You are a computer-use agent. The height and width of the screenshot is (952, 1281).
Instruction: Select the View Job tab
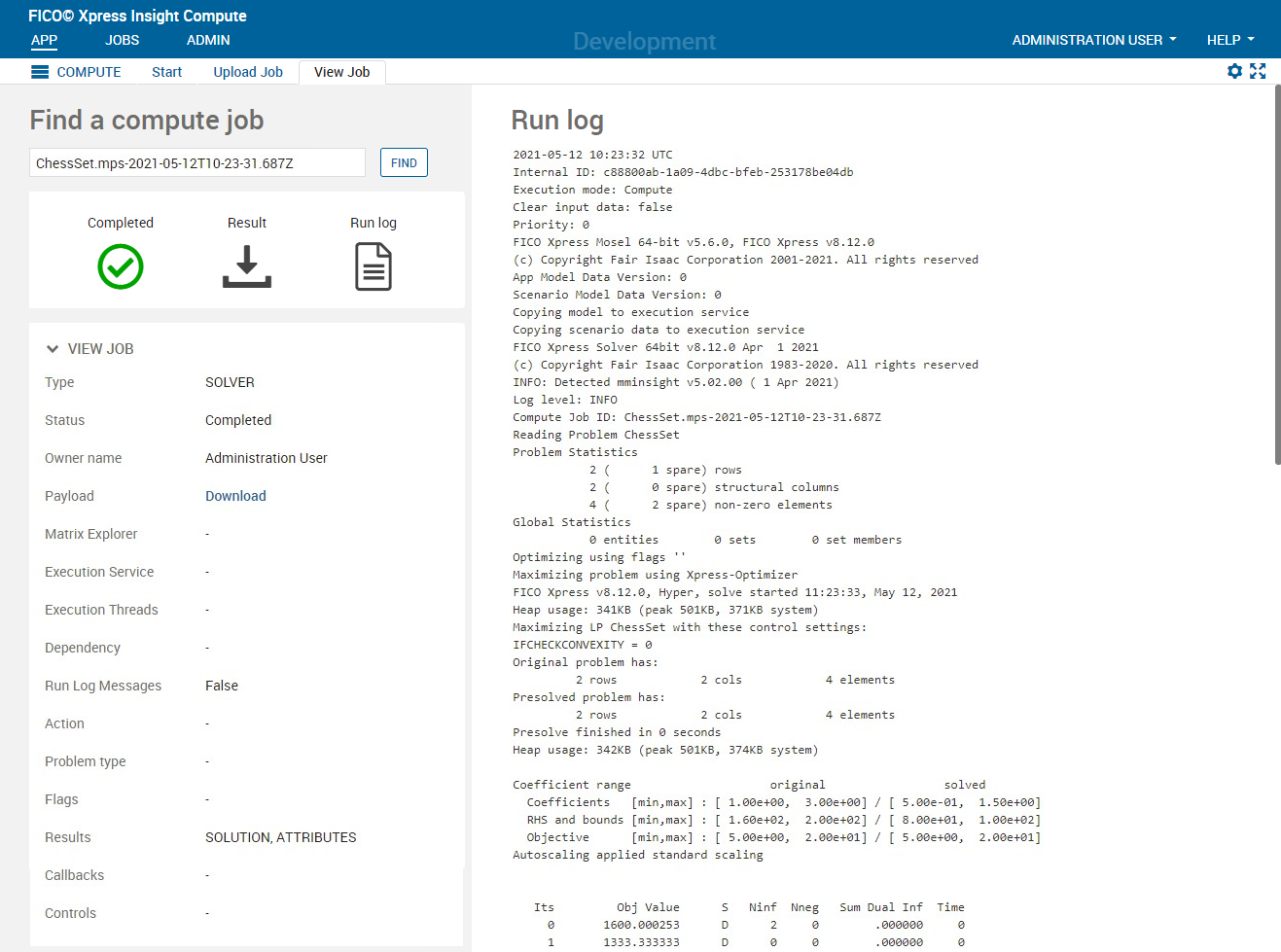tap(341, 72)
